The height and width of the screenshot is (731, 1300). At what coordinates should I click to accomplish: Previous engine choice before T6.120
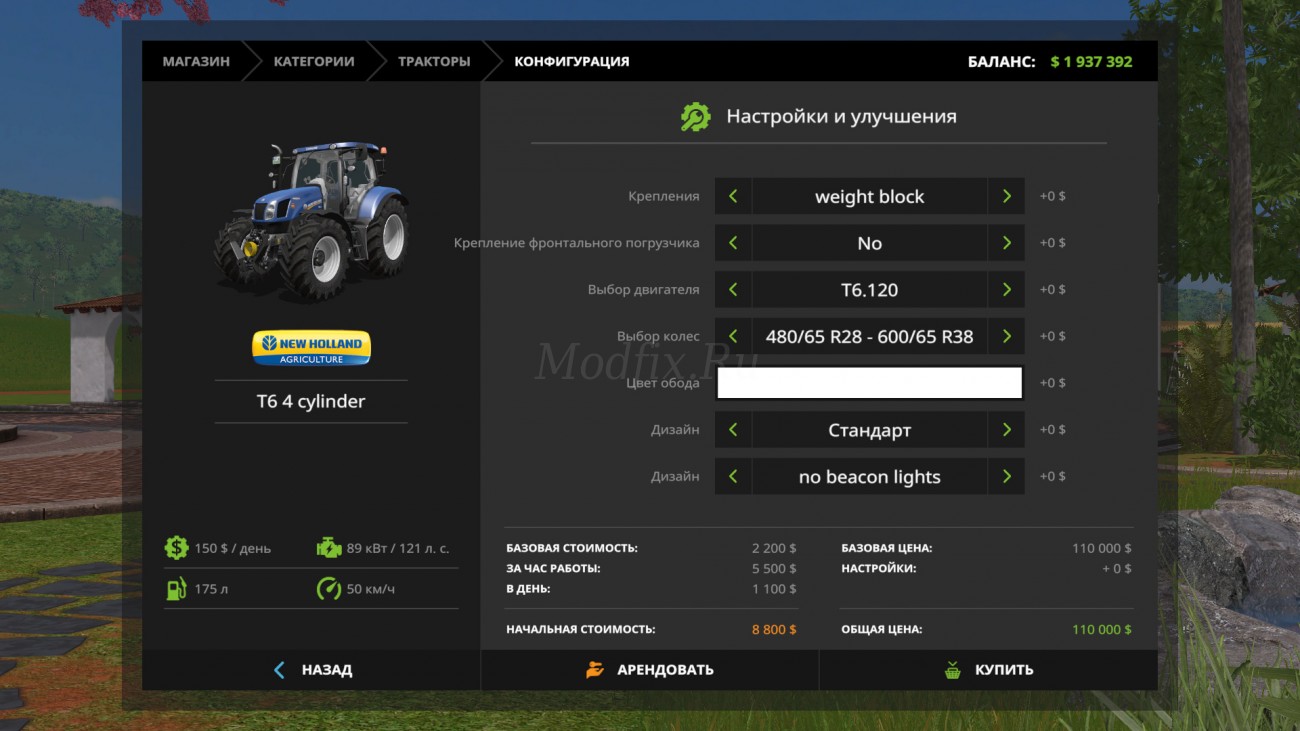[x=733, y=290]
